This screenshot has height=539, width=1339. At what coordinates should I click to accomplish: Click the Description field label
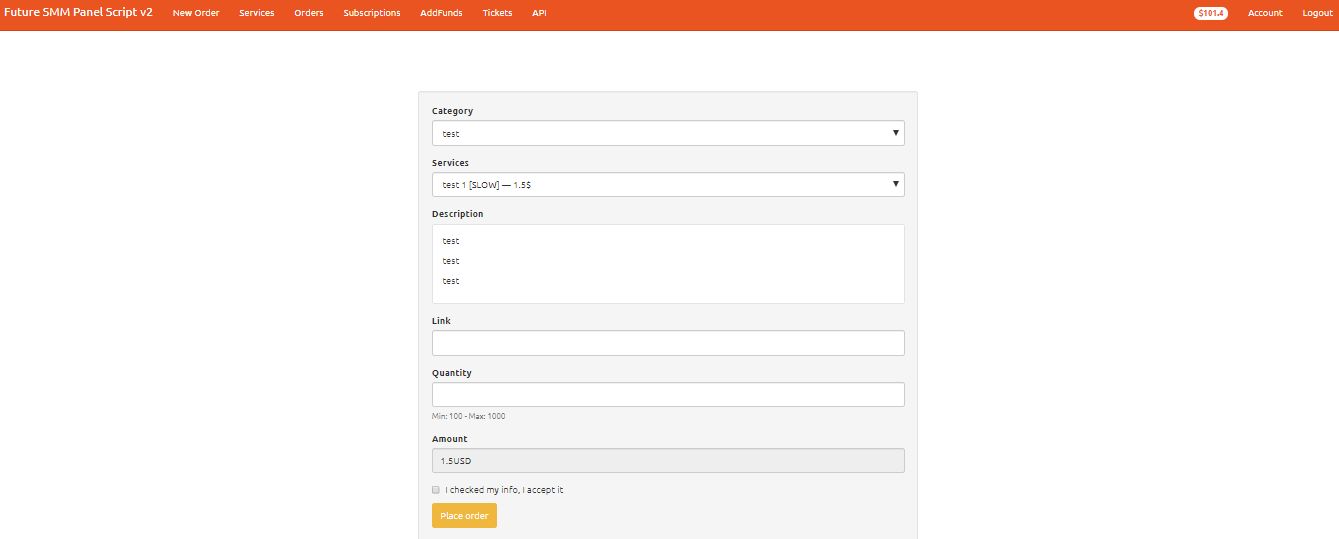(458, 214)
